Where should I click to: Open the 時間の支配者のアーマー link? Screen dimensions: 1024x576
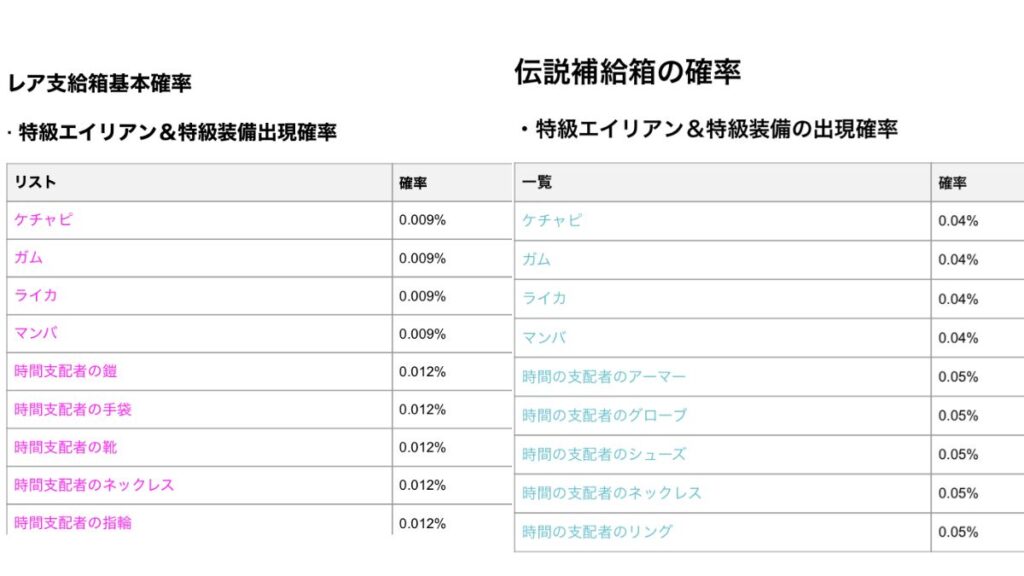[x=604, y=376]
